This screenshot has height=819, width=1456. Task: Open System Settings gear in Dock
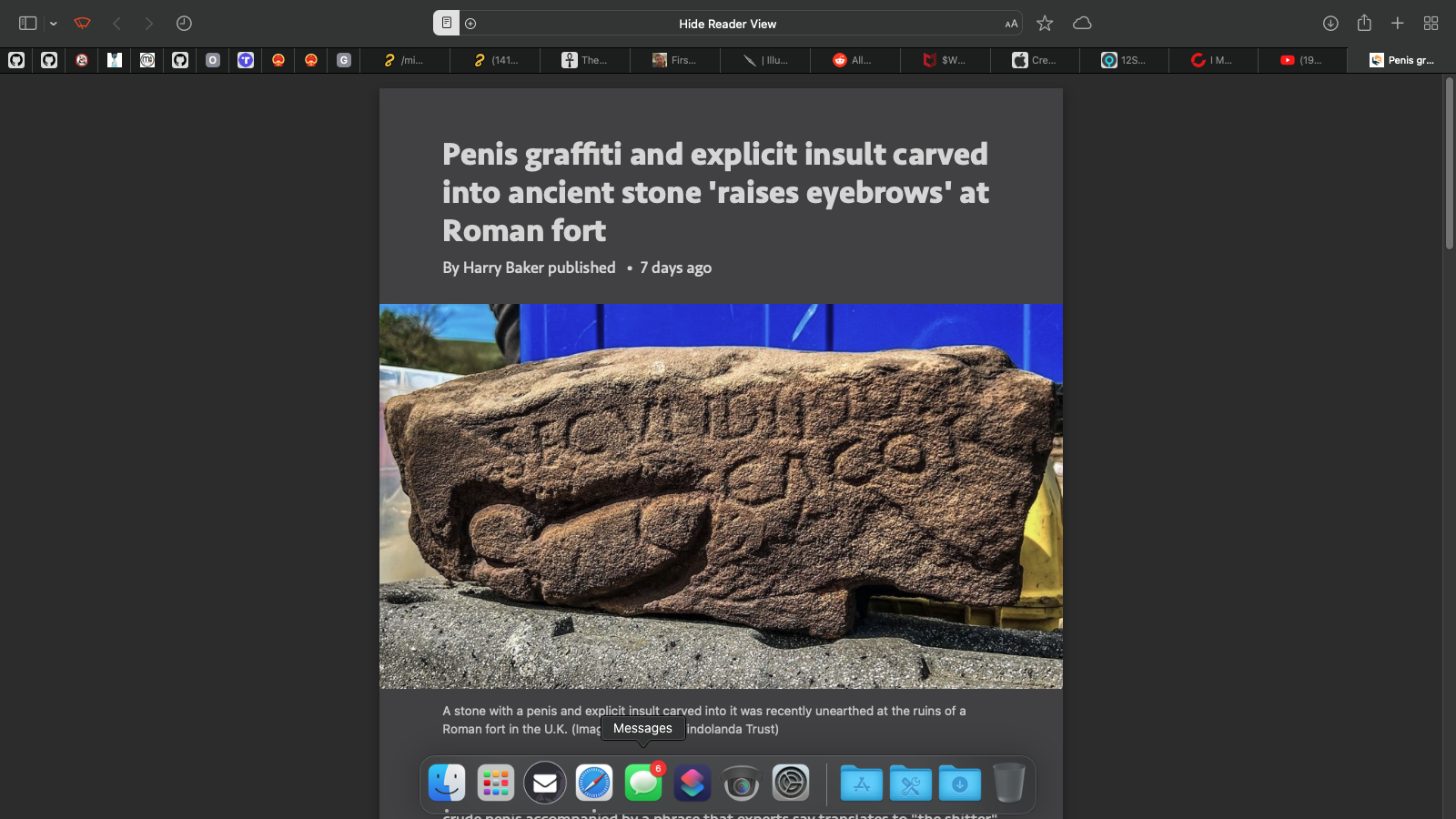pos(791,783)
